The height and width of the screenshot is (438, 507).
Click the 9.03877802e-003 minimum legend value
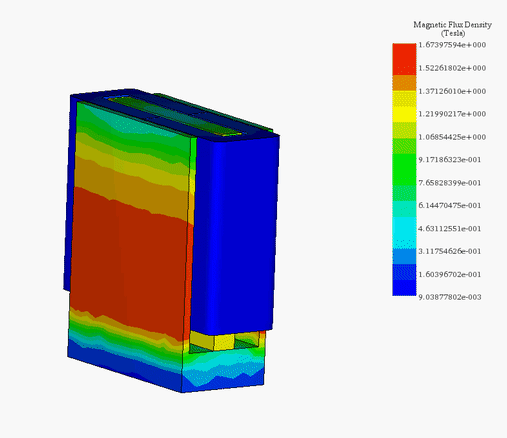pos(450,297)
